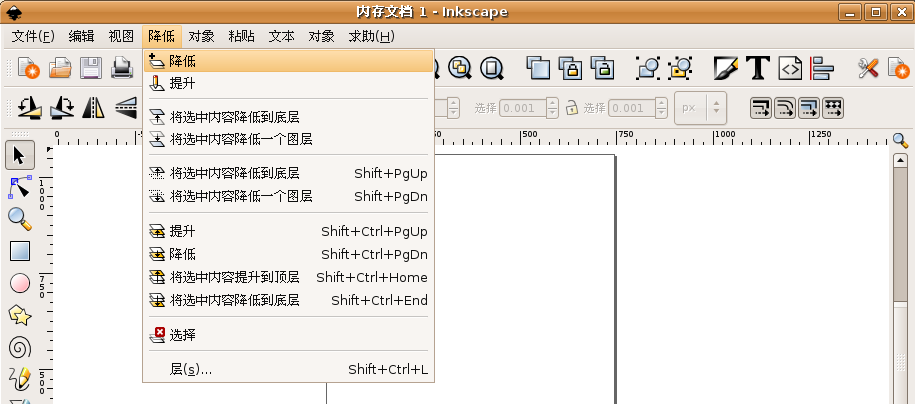
Task: Click magnifier icon at ruler corner
Action: [900, 140]
